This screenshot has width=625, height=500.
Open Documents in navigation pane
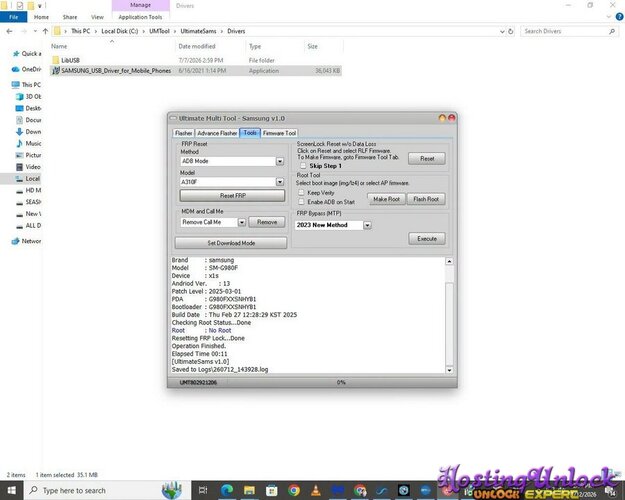click(29, 120)
